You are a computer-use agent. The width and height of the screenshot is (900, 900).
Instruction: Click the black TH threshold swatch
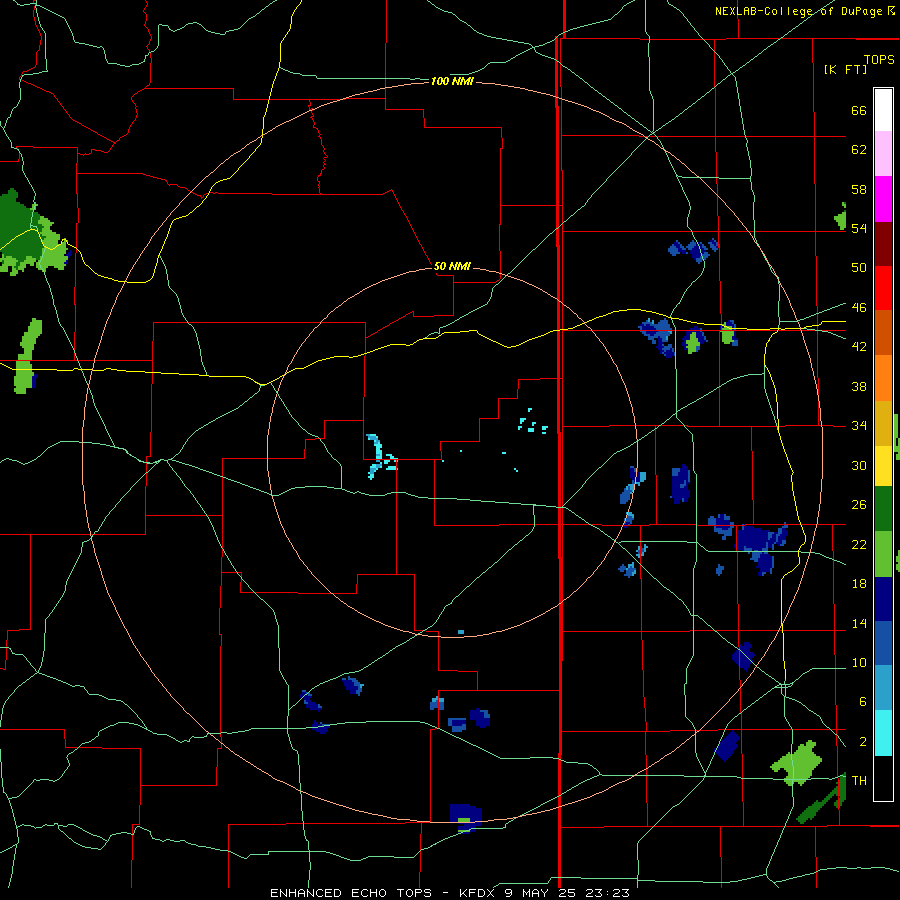tap(883, 778)
